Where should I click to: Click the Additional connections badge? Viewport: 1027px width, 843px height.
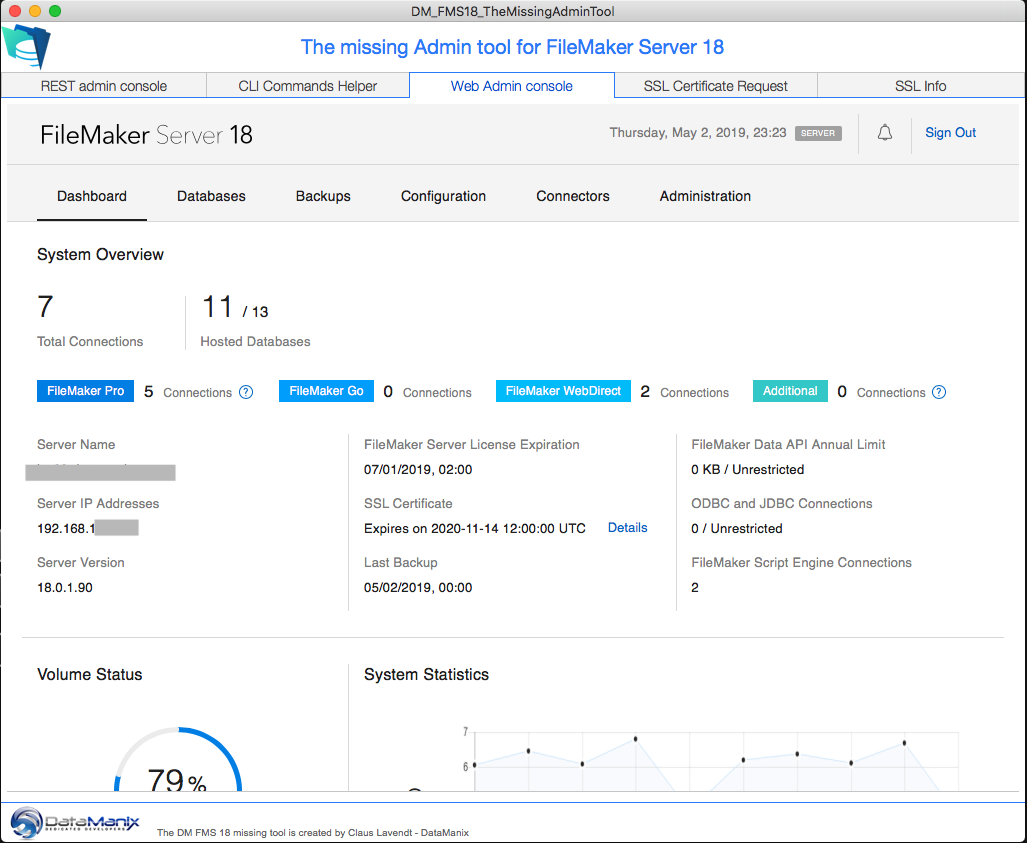[x=790, y=391]
